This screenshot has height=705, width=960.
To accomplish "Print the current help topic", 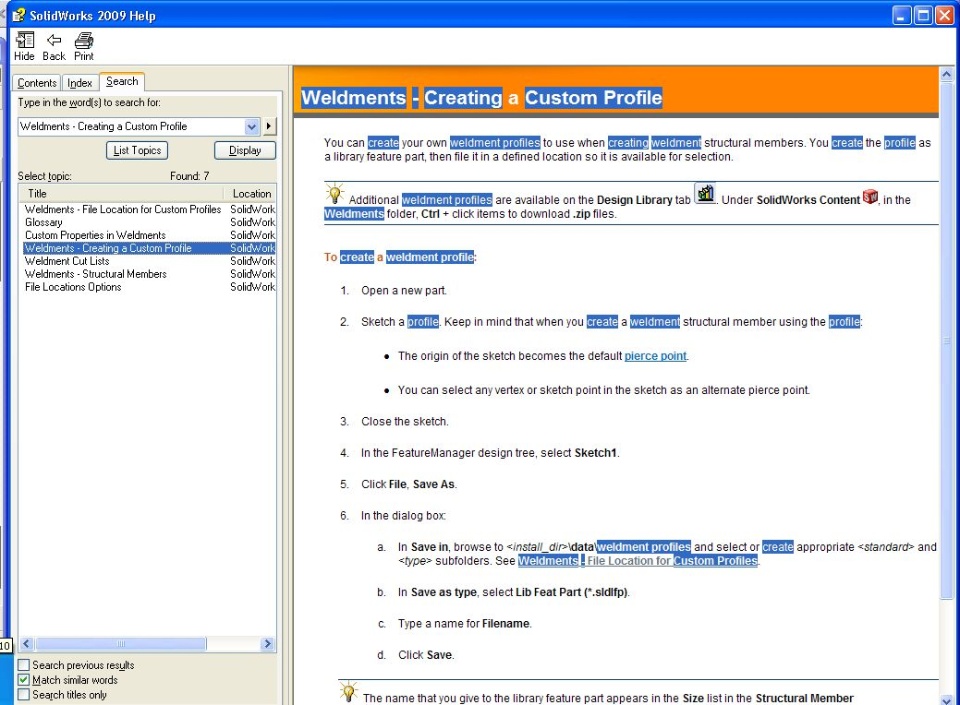I will pos(84,47).
